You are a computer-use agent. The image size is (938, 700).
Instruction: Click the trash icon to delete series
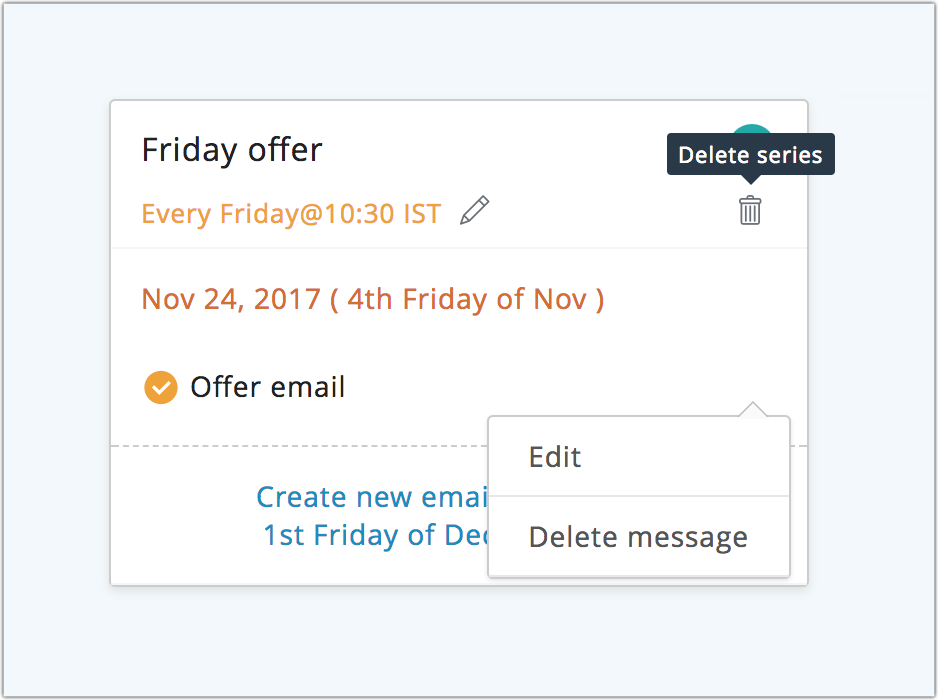pos(750,211)
